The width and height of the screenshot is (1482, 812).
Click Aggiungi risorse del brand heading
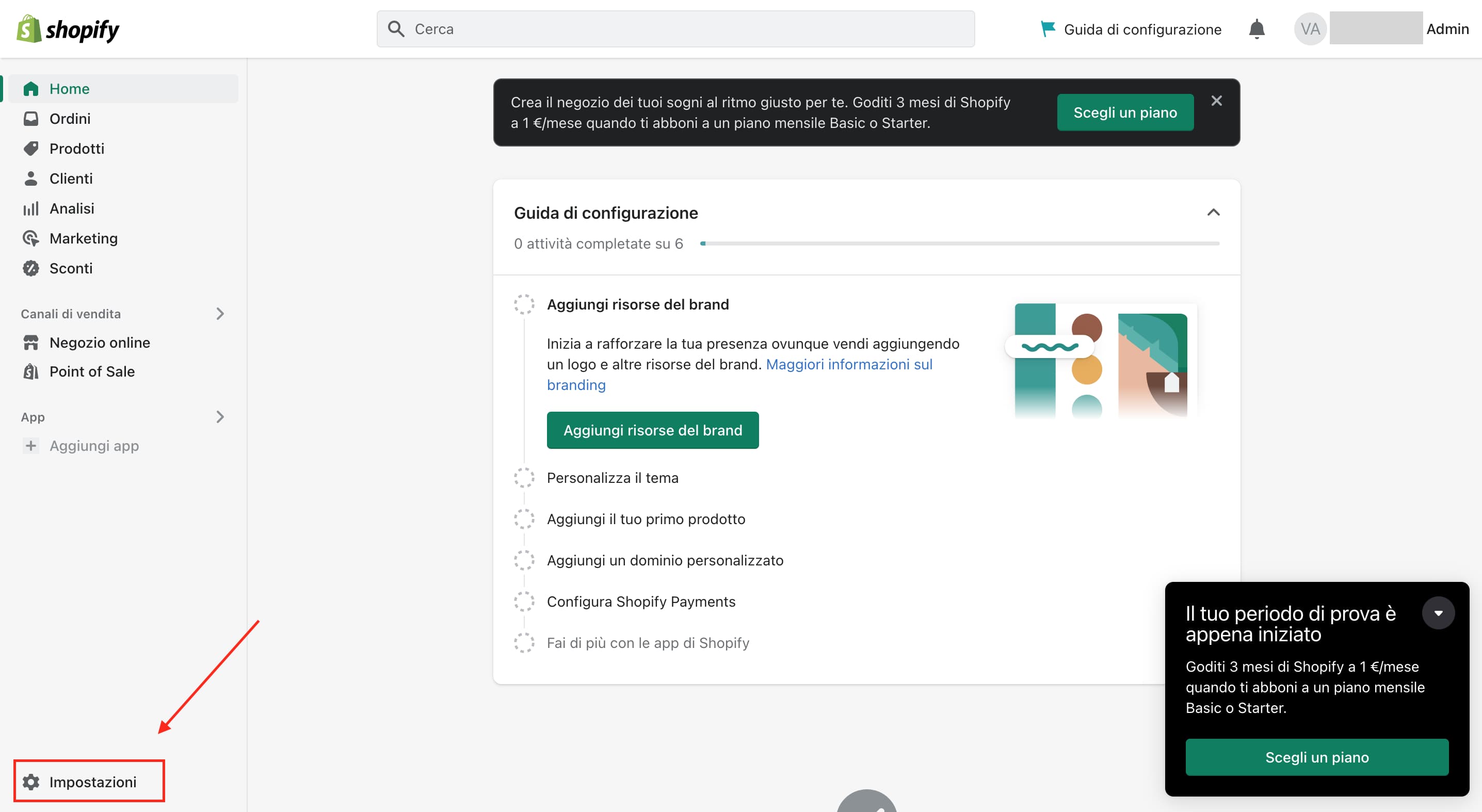(637, 304)
